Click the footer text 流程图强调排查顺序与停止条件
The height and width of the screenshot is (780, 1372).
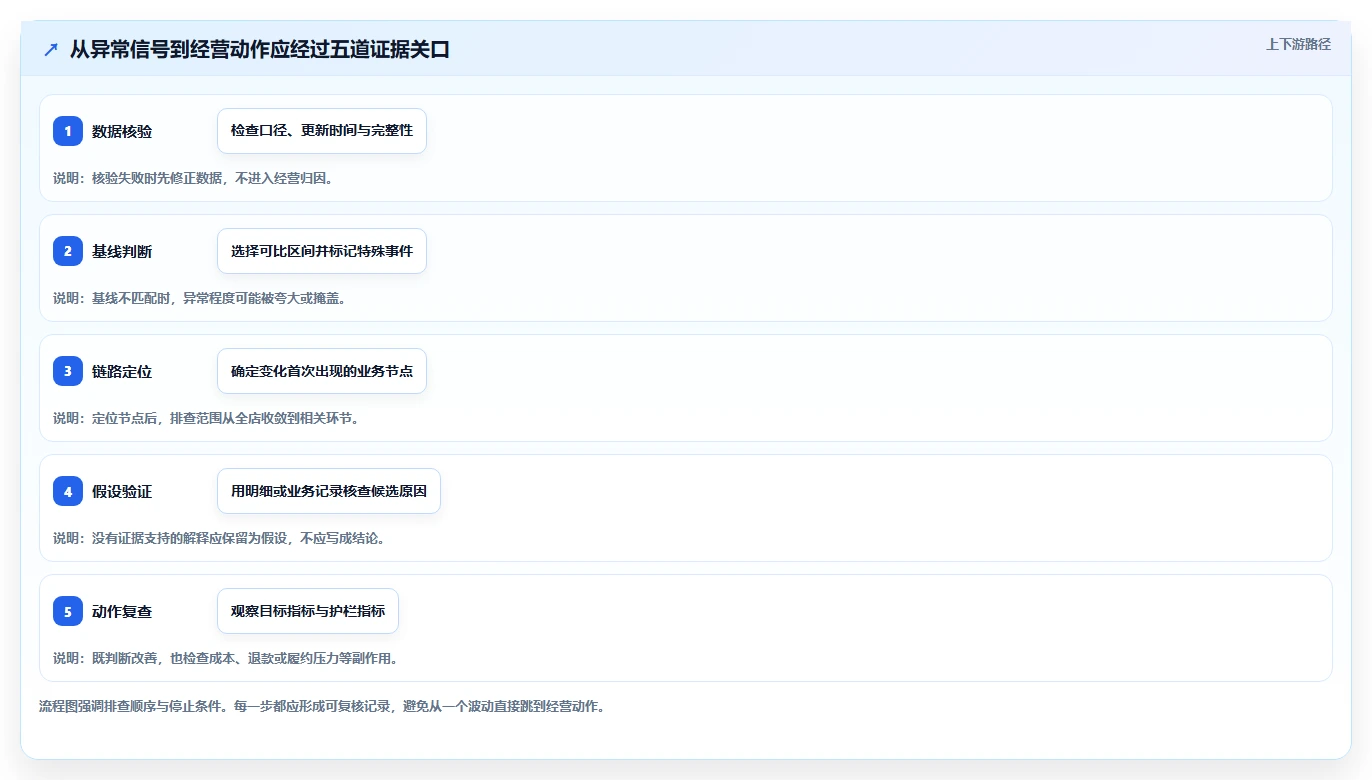pos(131,707)
